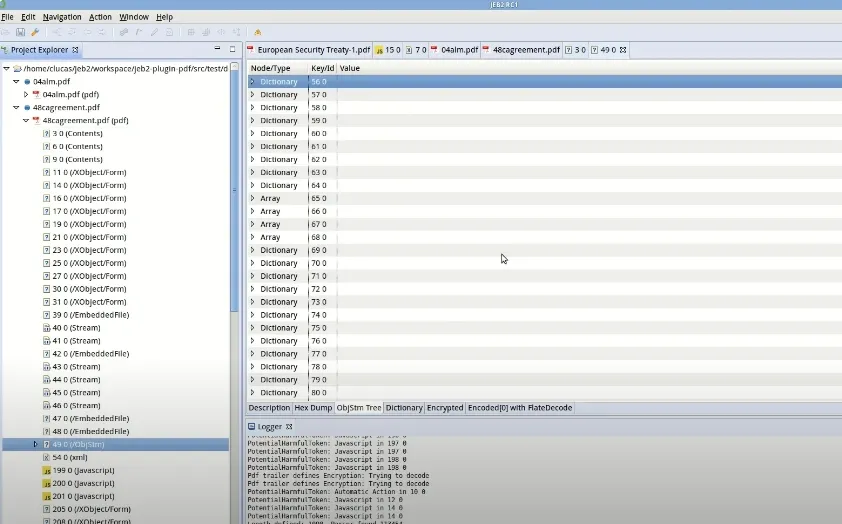Open the Dictionary bottom tab
842x524 pixels.
[404, 408]
